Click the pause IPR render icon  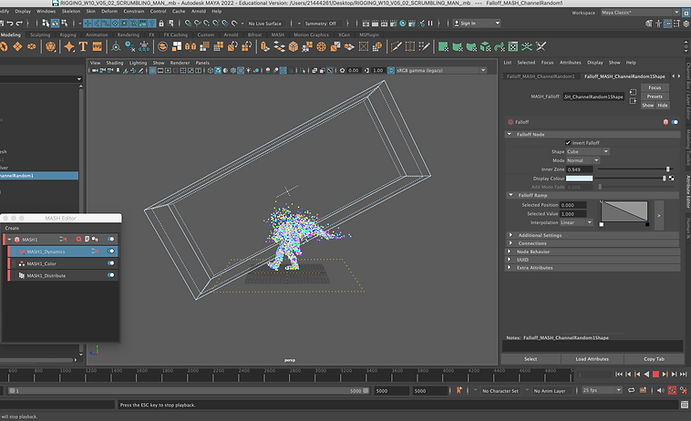[x=430, y=23]
